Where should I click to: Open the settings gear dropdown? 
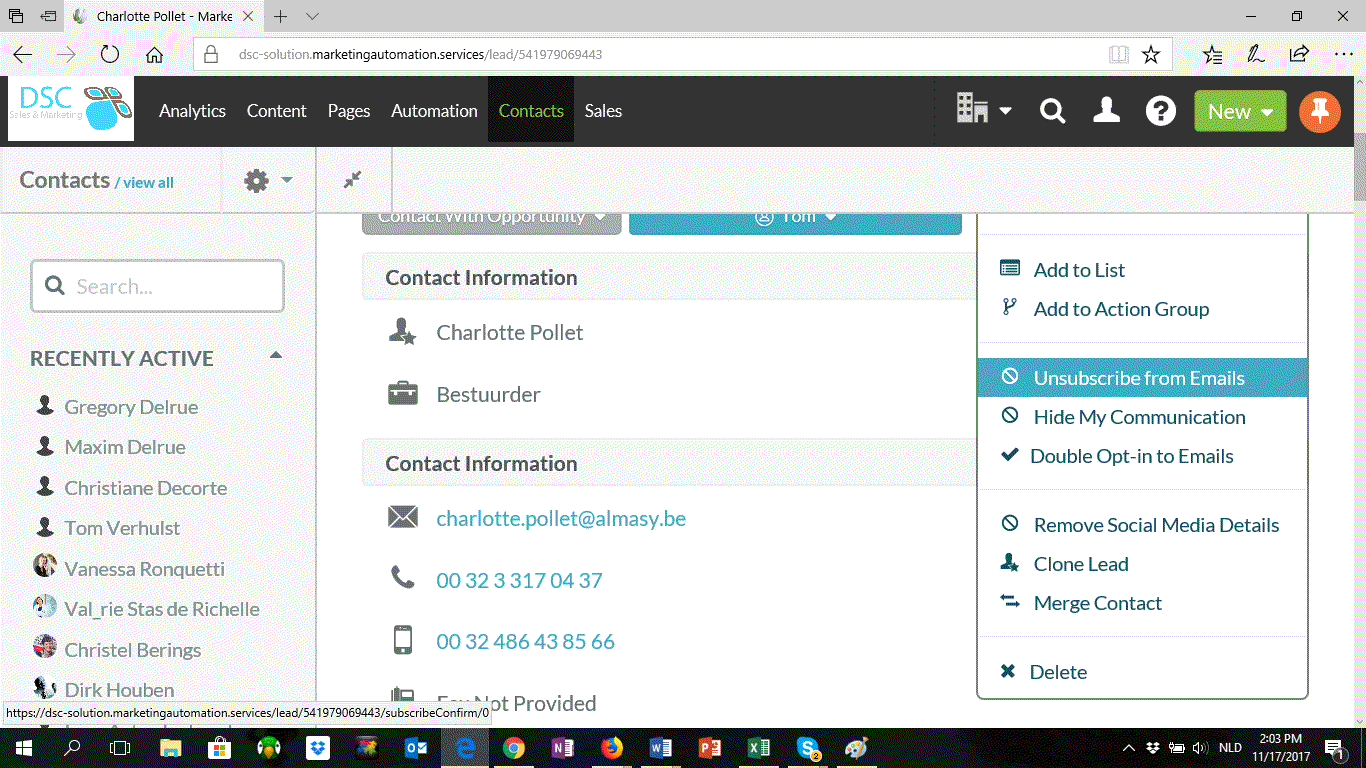(264, 180)
